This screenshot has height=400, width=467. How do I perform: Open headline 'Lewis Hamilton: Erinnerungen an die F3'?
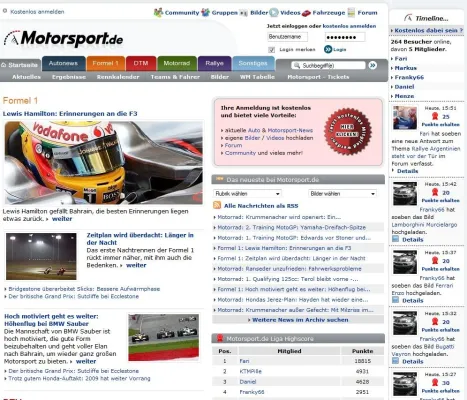70,114
